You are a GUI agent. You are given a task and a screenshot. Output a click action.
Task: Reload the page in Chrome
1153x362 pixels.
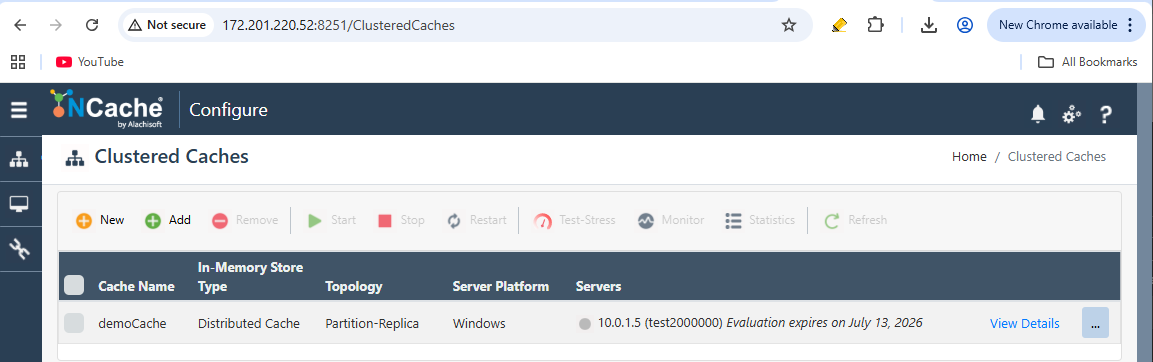pos(92,25)
